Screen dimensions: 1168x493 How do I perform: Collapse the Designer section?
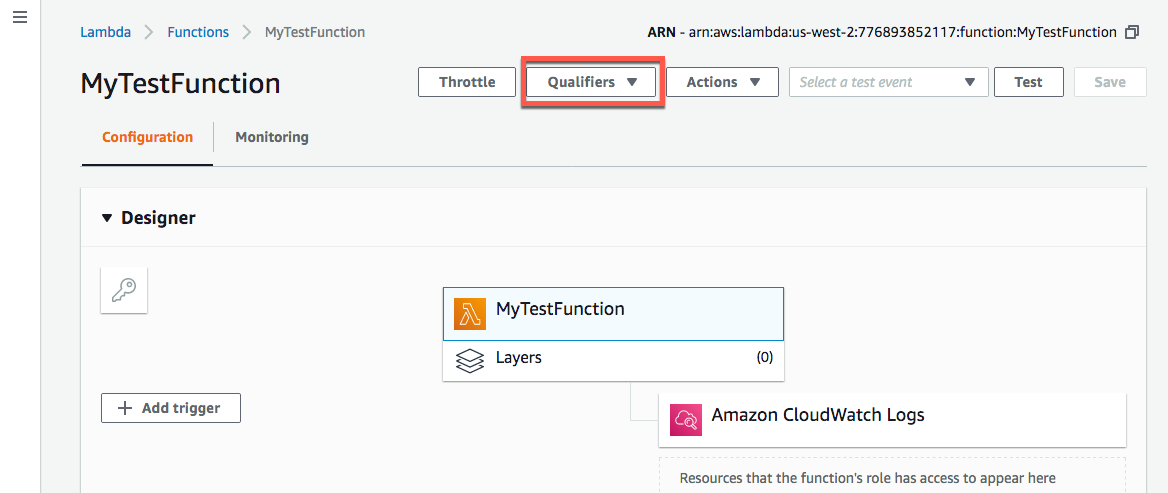coord(107,218)
